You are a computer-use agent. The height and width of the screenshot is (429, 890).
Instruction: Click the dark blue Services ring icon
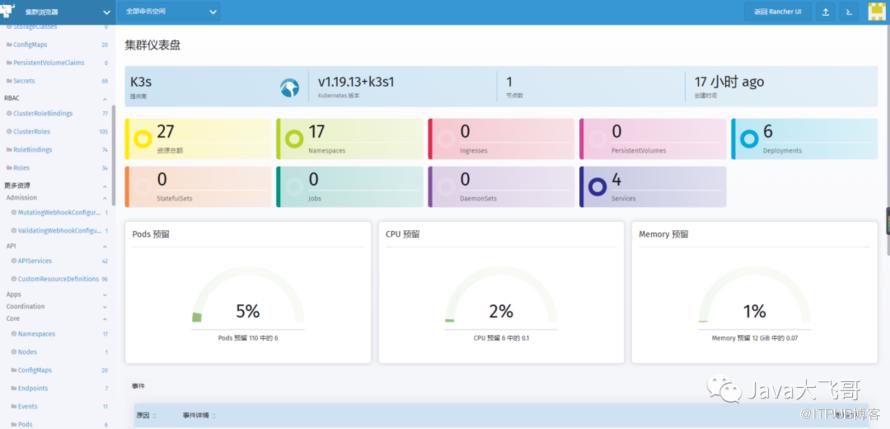point(597,187)
